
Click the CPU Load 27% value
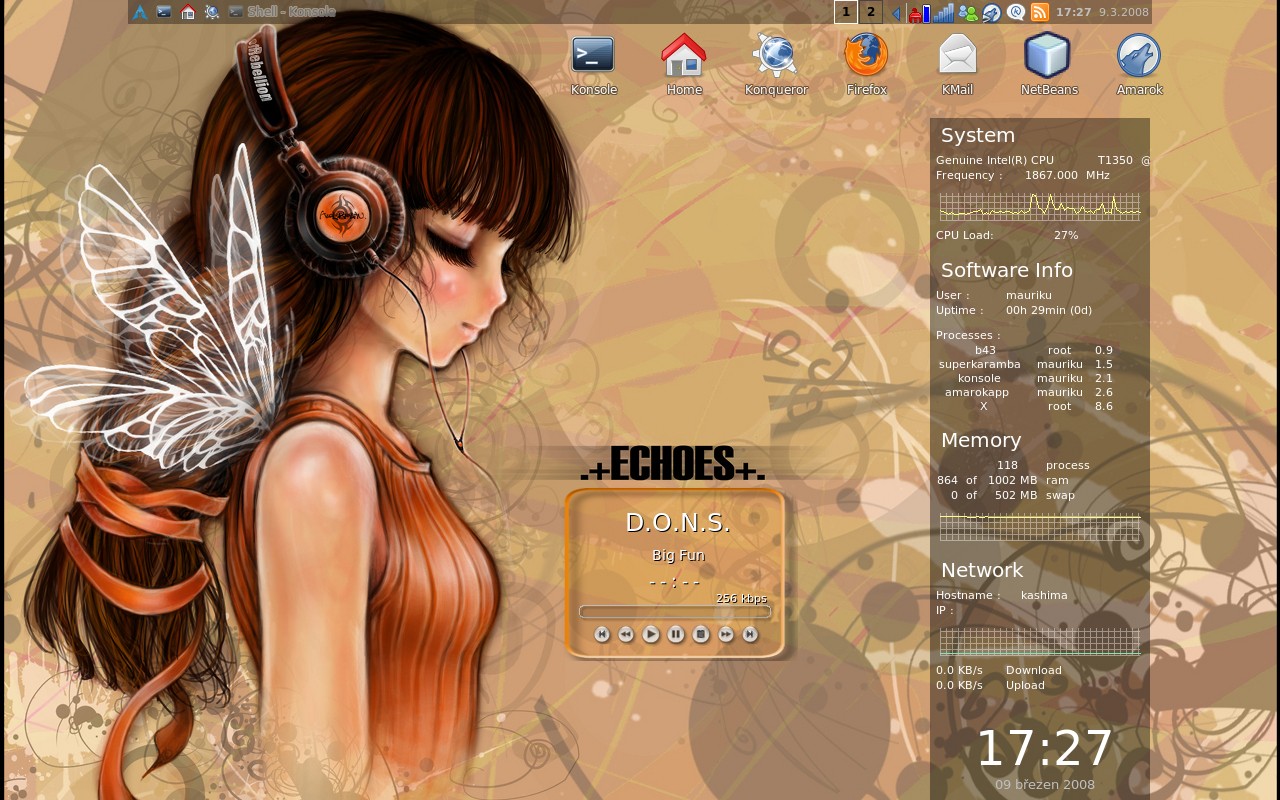click(x=1066, y=235)
